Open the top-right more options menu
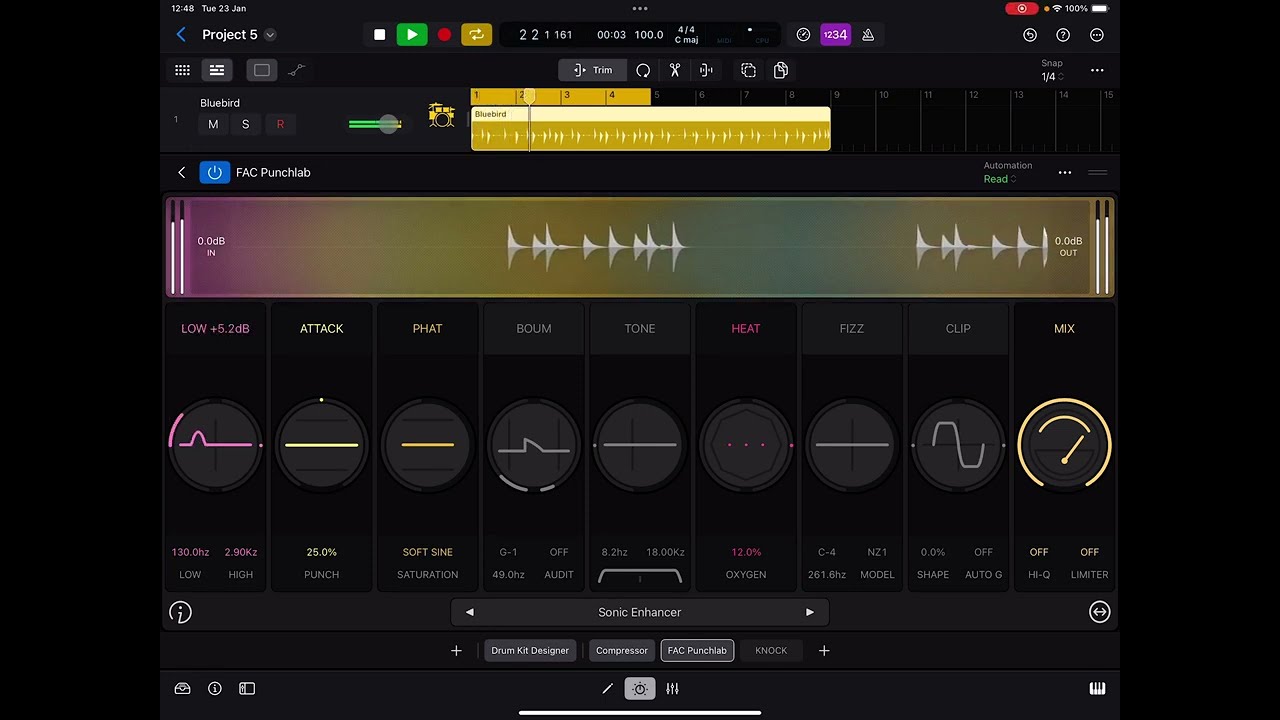Viewport: 1280px width, 720px height. (x=1097, y=35)
